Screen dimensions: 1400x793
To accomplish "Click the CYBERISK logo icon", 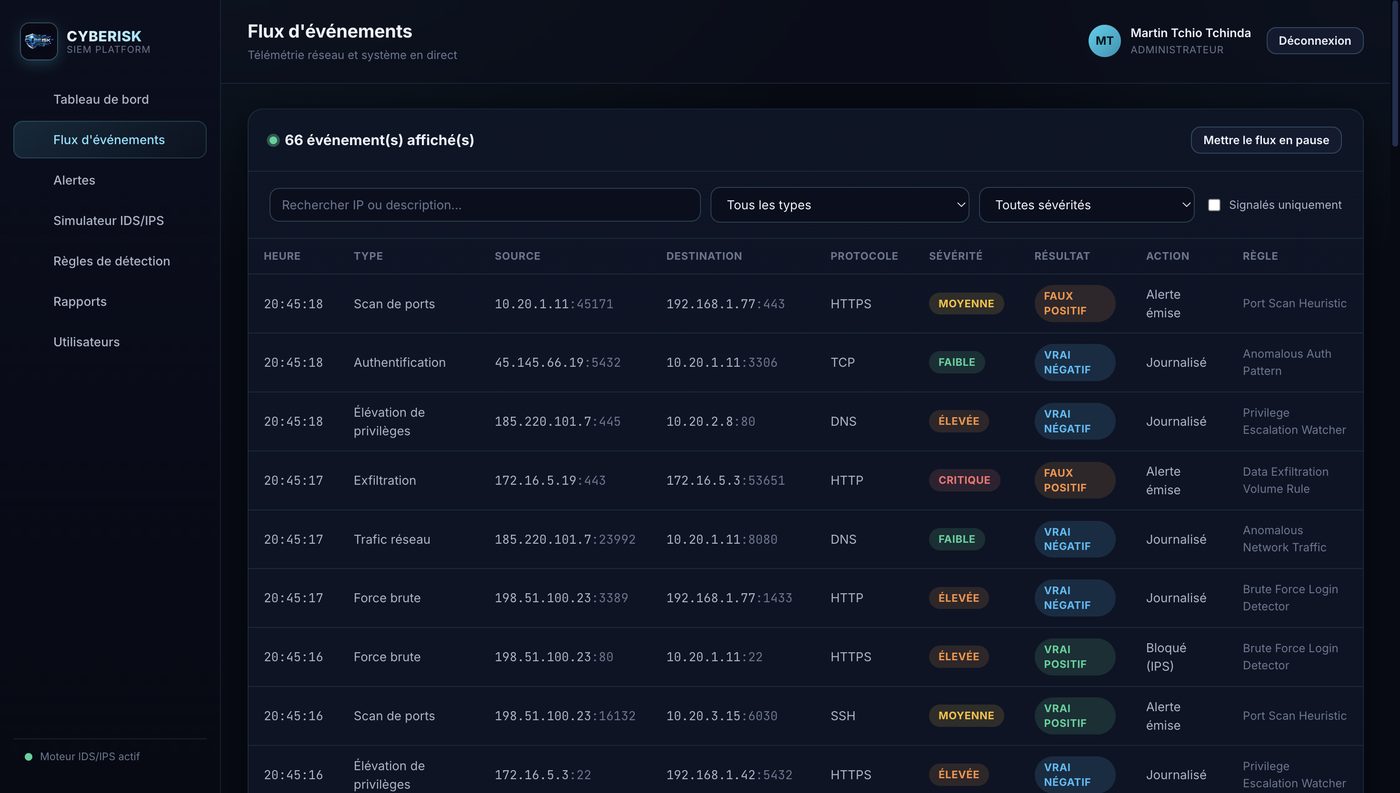I will [x=39, y=41].
